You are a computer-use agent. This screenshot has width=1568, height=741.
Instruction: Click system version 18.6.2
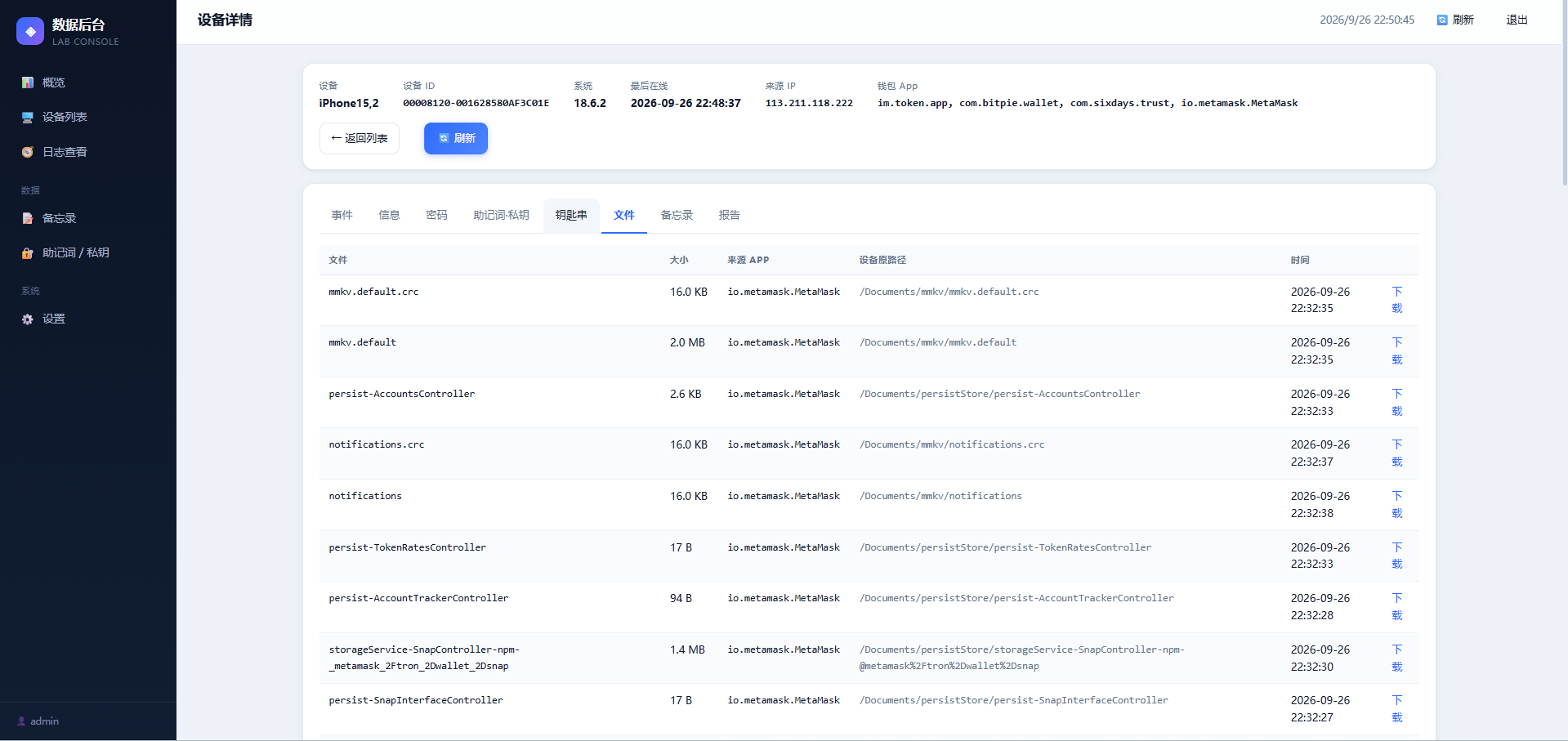coord(590,103)
